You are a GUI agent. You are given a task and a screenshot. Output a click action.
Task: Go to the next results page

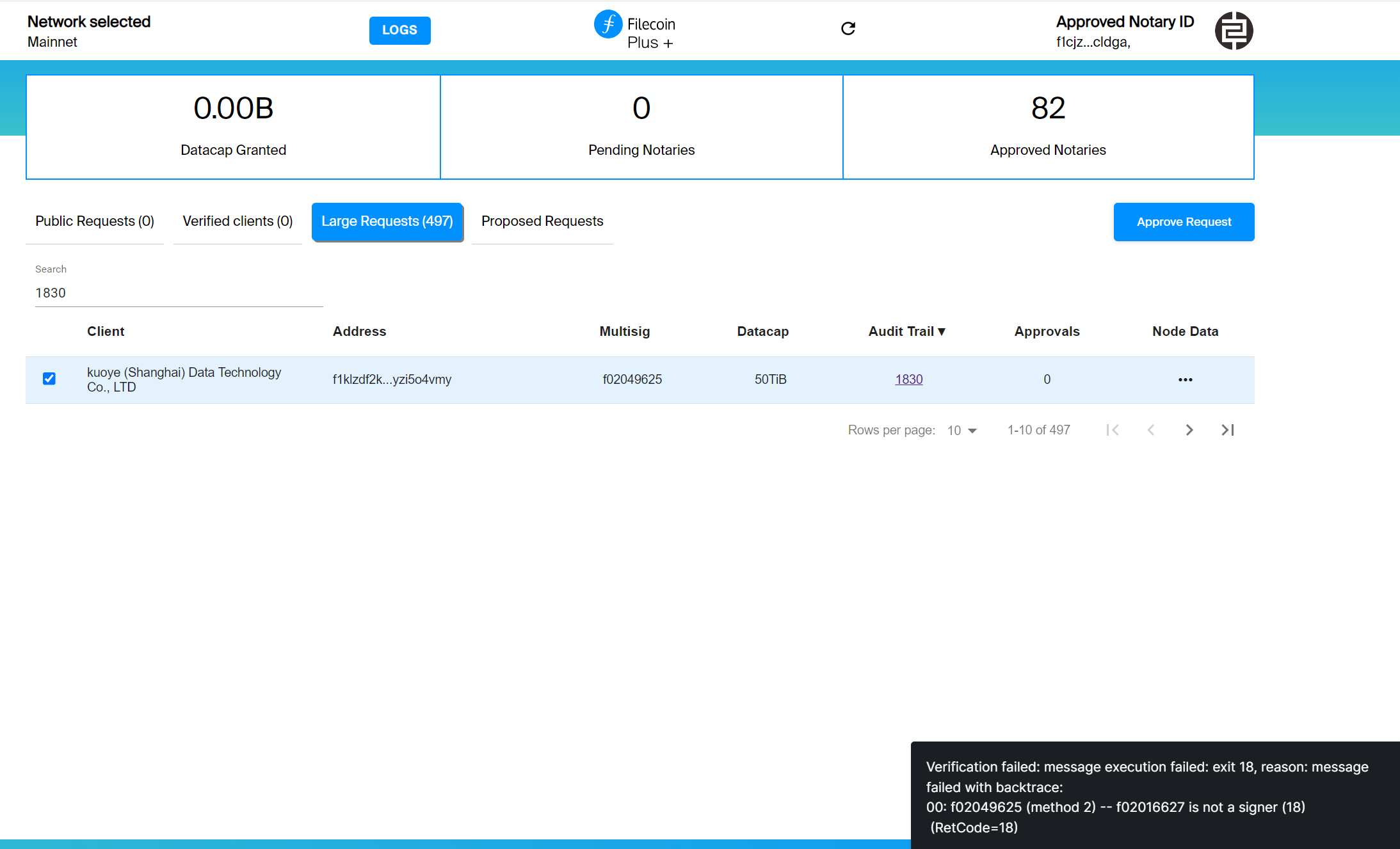[x=1189, y=430]
